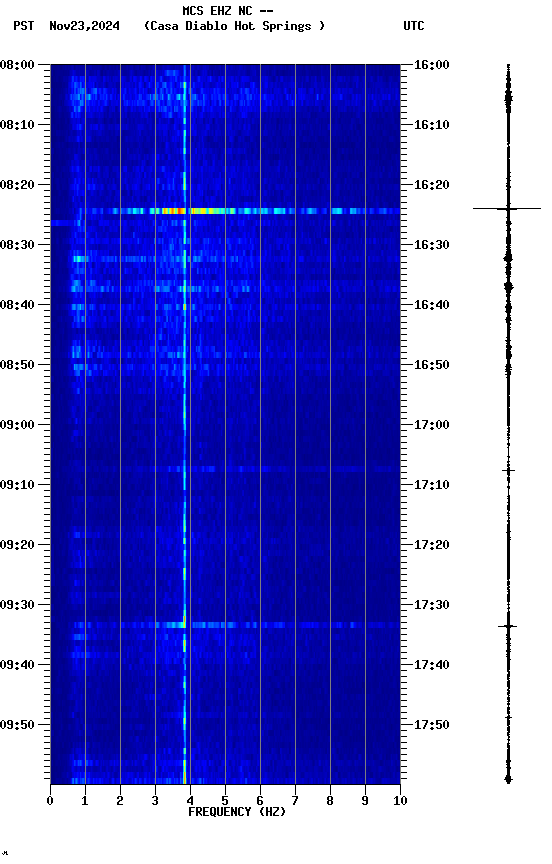Image resolution: width=552 pixels, height=864 pixels.
Task: Click the date 'Nov23,2024'
Action: point(84,26)
